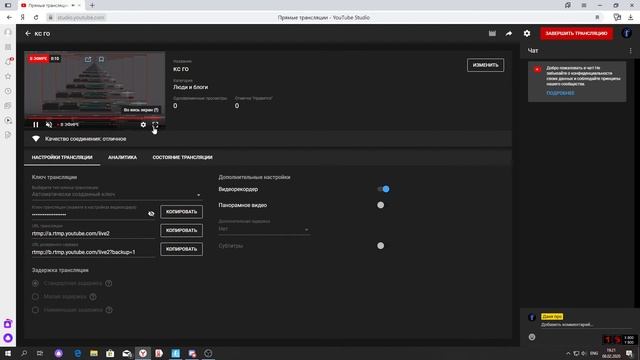Copy the backup server URL
640x360 pixels.
[x=182, y=249]
